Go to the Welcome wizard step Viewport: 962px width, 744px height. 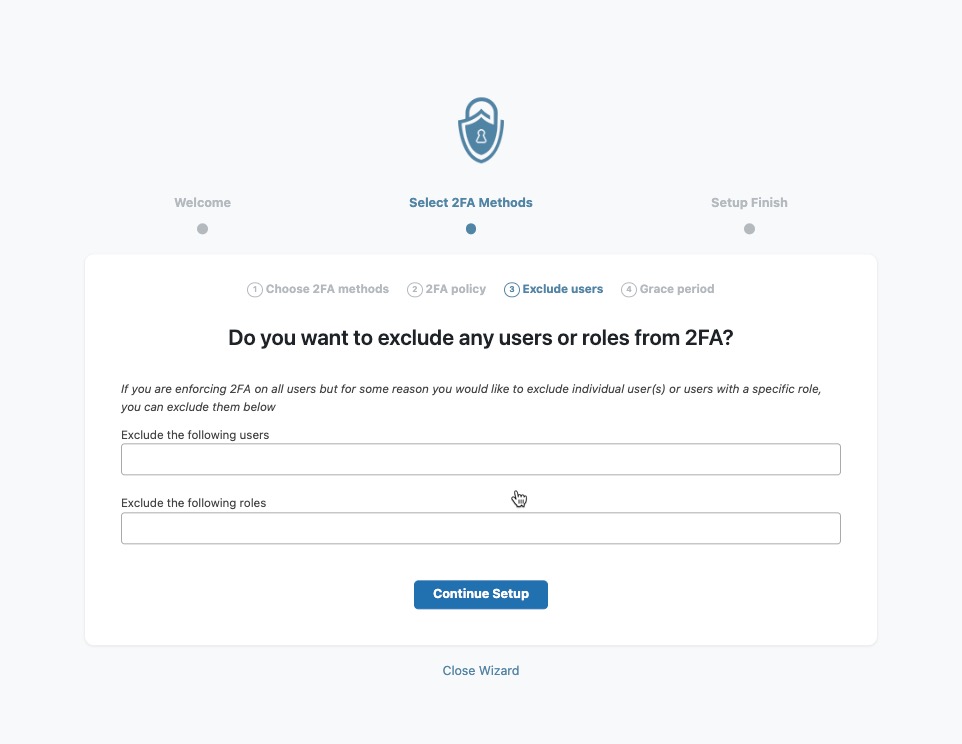(202, 203)
